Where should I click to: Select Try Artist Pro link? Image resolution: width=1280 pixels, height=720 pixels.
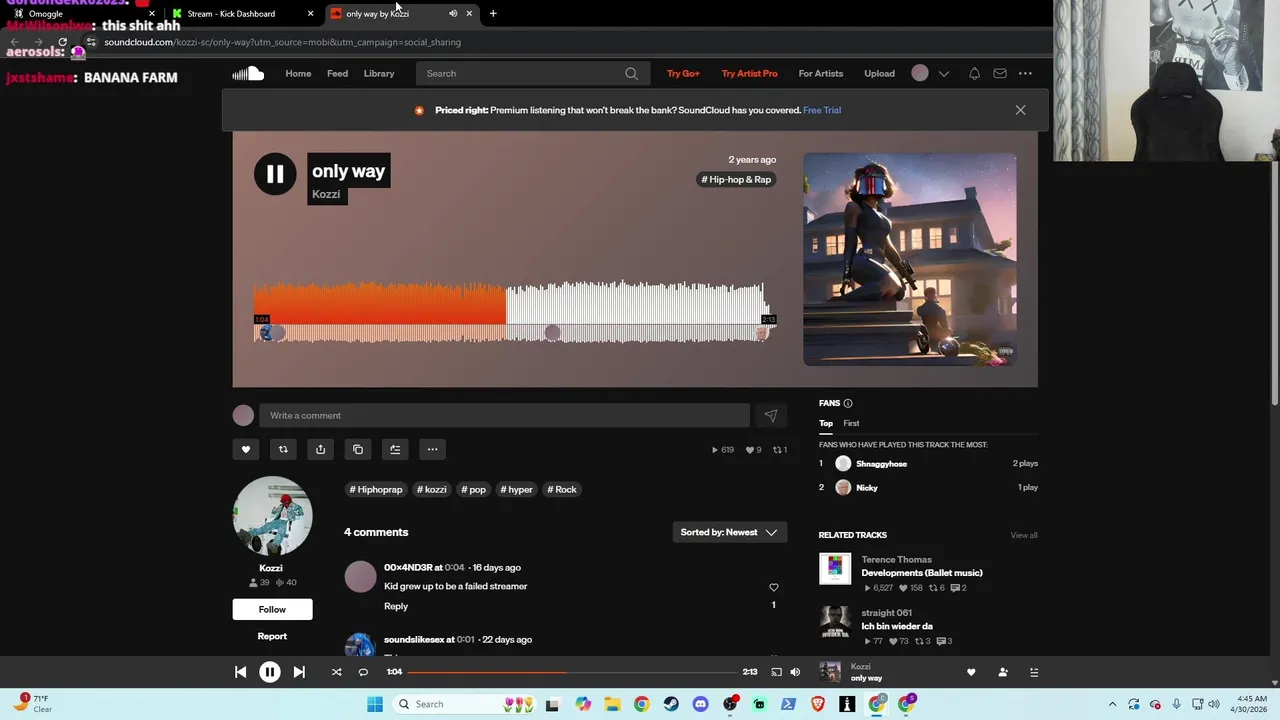tap(749, 73)
